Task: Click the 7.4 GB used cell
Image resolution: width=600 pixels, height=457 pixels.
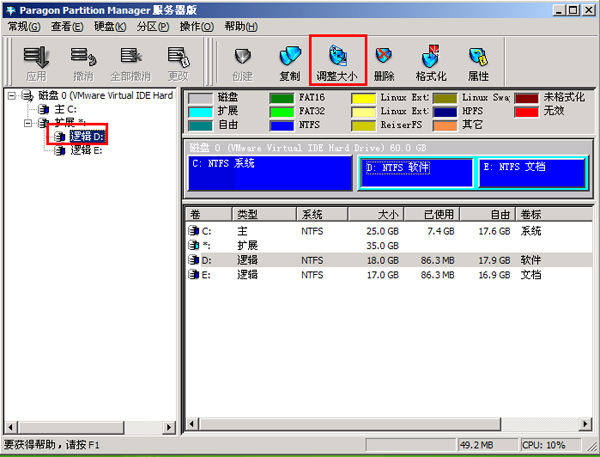Action: [441, 231]
